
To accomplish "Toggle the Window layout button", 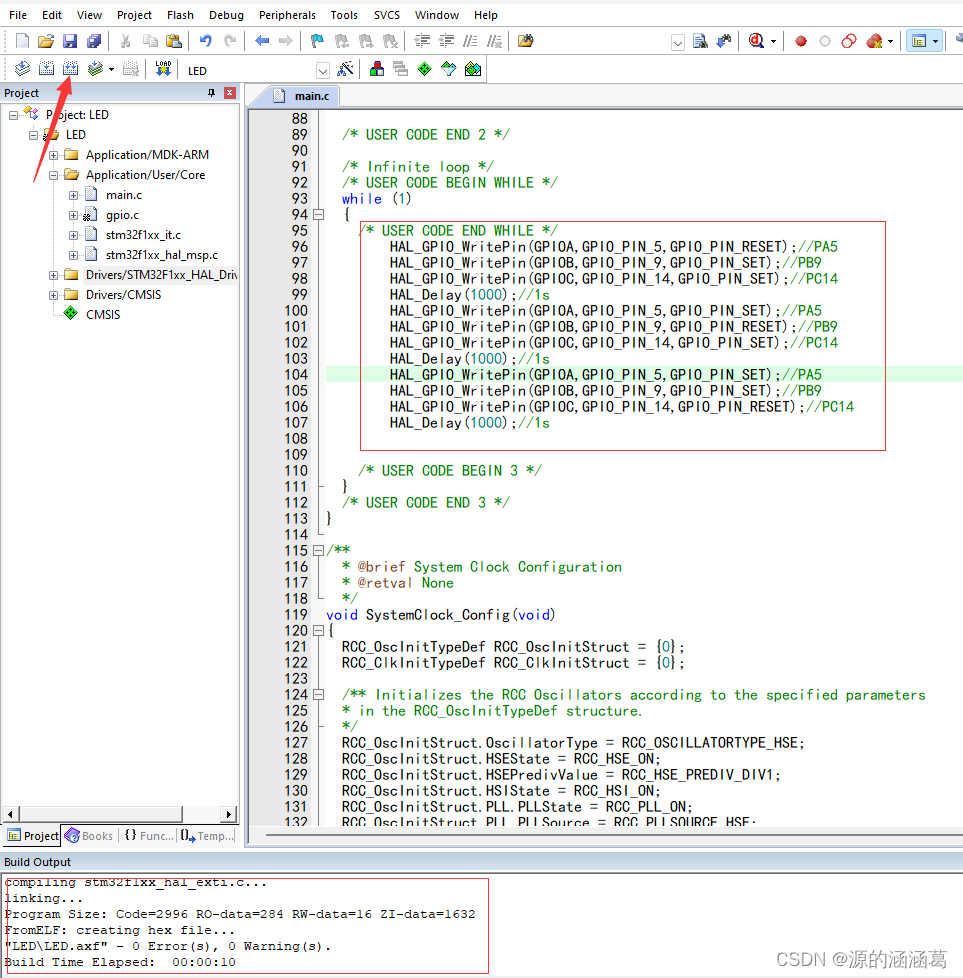I will 919,41.
